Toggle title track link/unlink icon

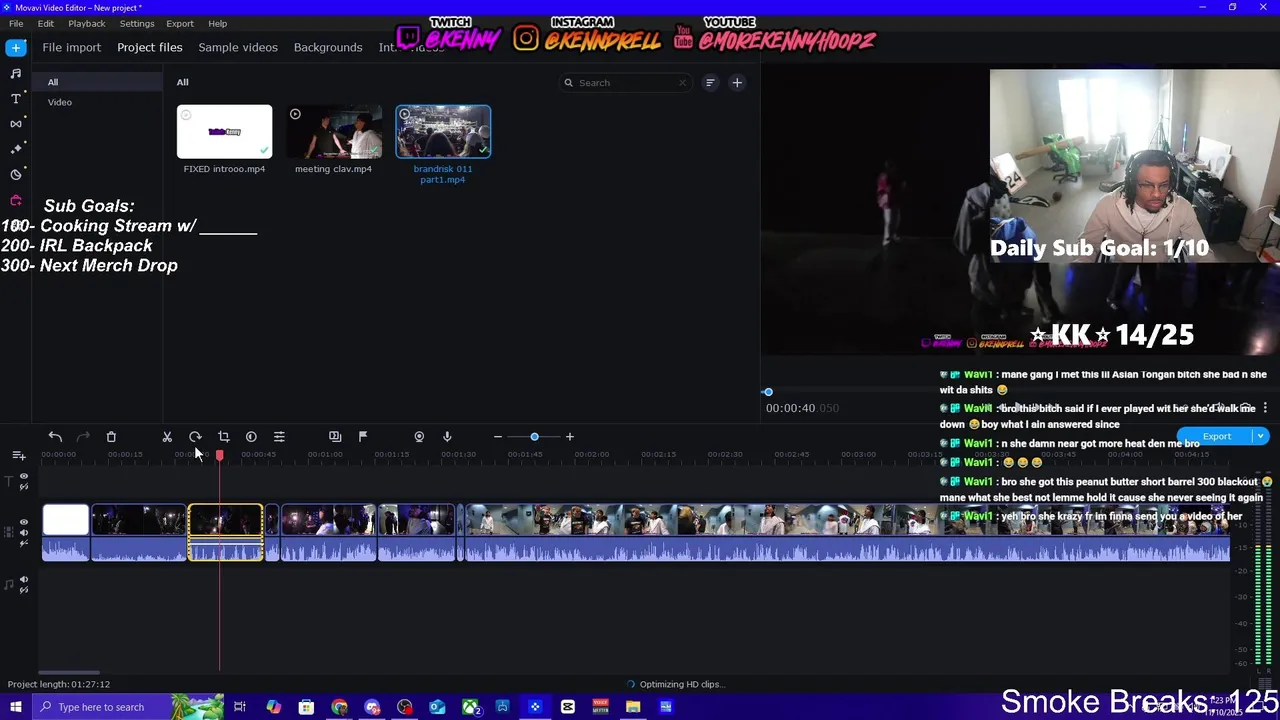click(24, 487)
